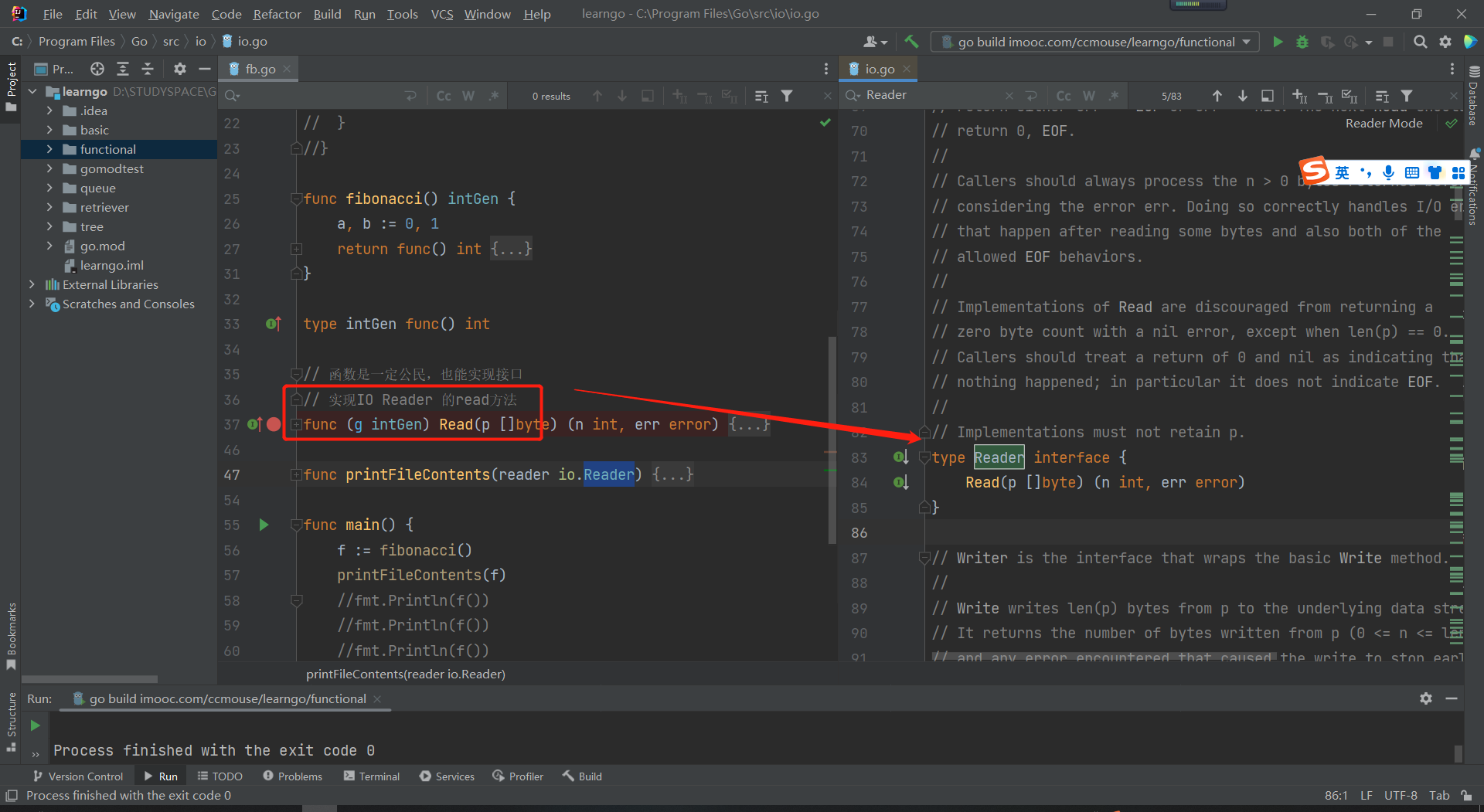
Task: Open IDE settings gear in top toolbar
Action: 1445,42
